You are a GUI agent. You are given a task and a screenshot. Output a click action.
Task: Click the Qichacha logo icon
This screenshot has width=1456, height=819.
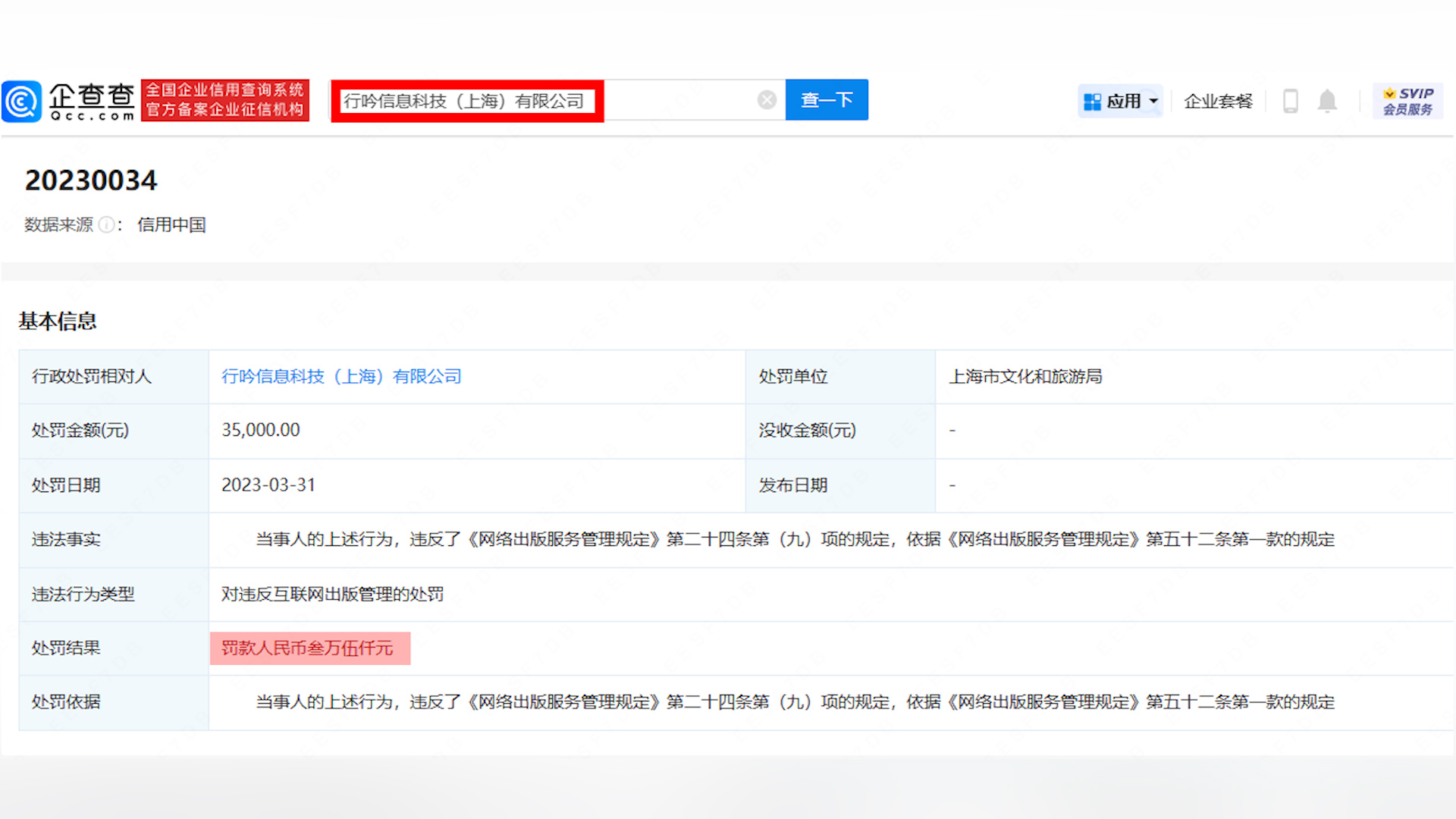(21, 101)
